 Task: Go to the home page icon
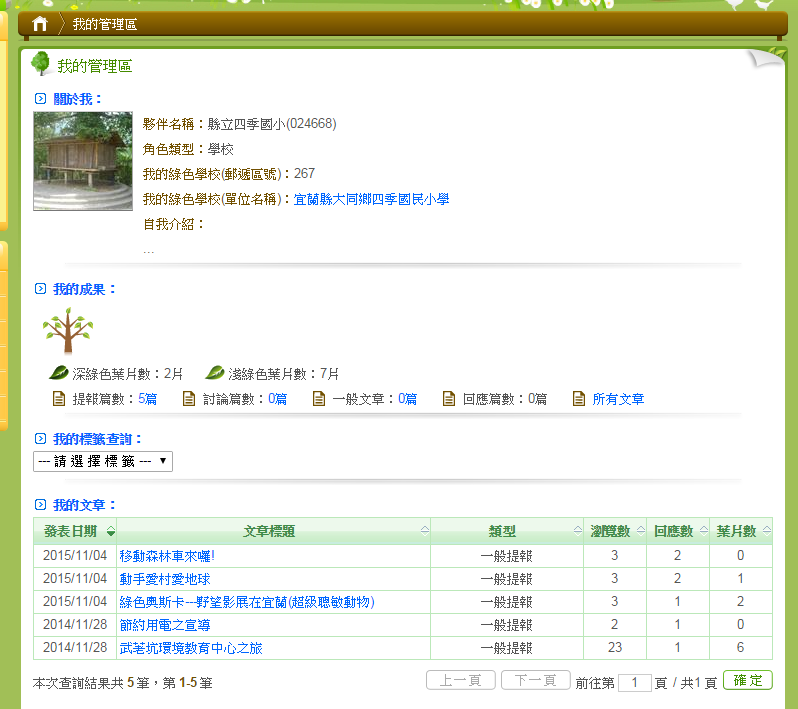[x=40, y=23]
